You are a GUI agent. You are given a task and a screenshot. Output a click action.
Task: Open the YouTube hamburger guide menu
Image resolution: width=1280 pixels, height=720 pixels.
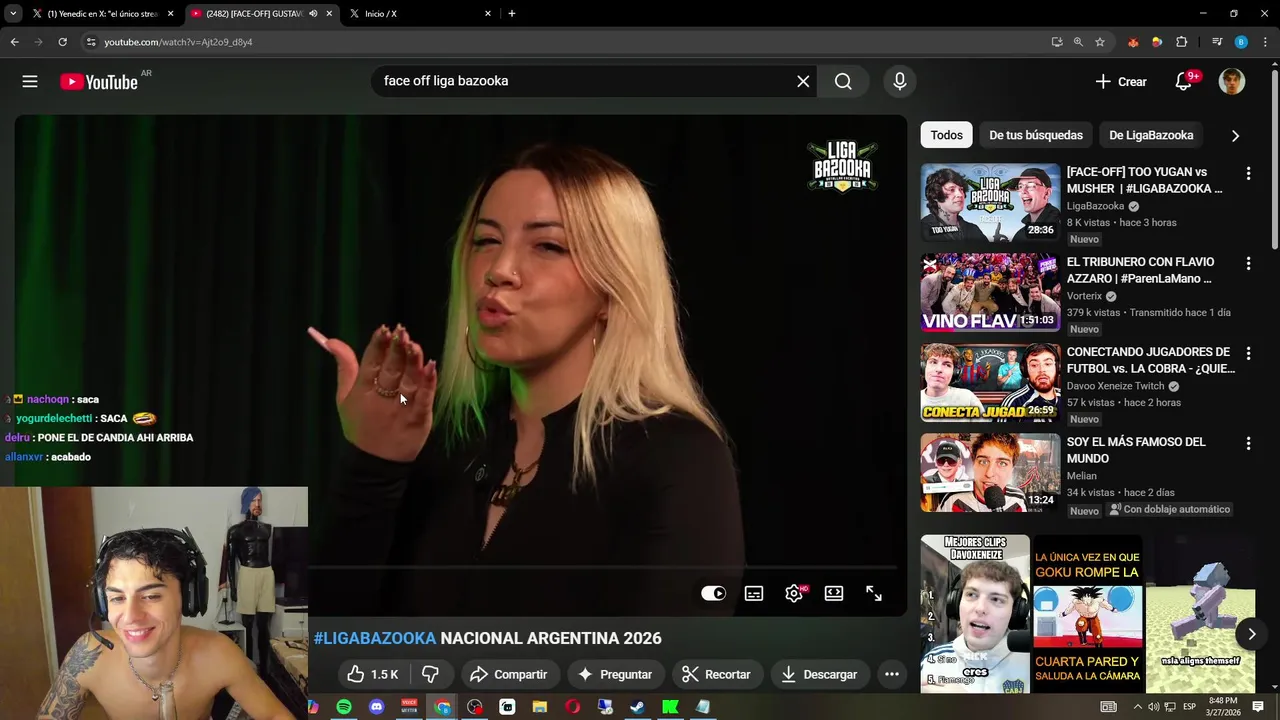30,82
